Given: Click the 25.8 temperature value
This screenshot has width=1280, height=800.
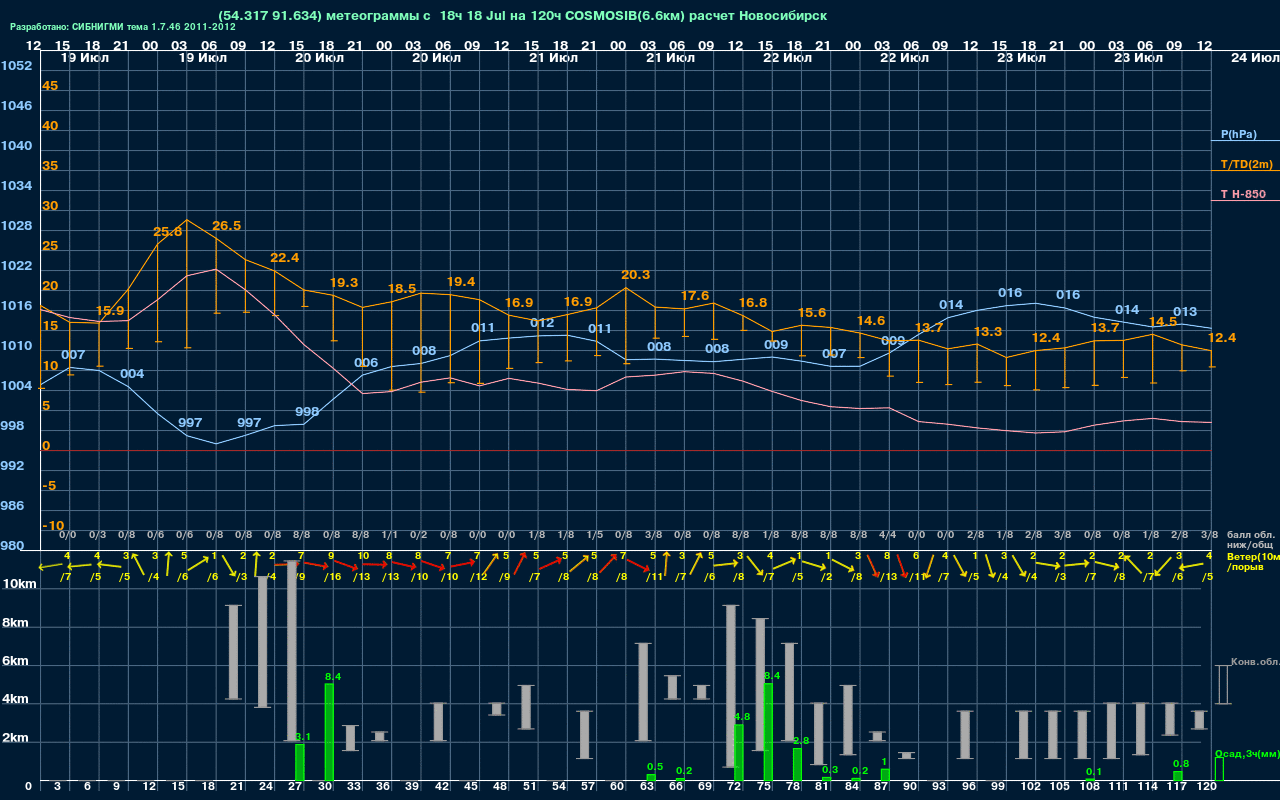Looking at the screenshot, I should 168,232.
